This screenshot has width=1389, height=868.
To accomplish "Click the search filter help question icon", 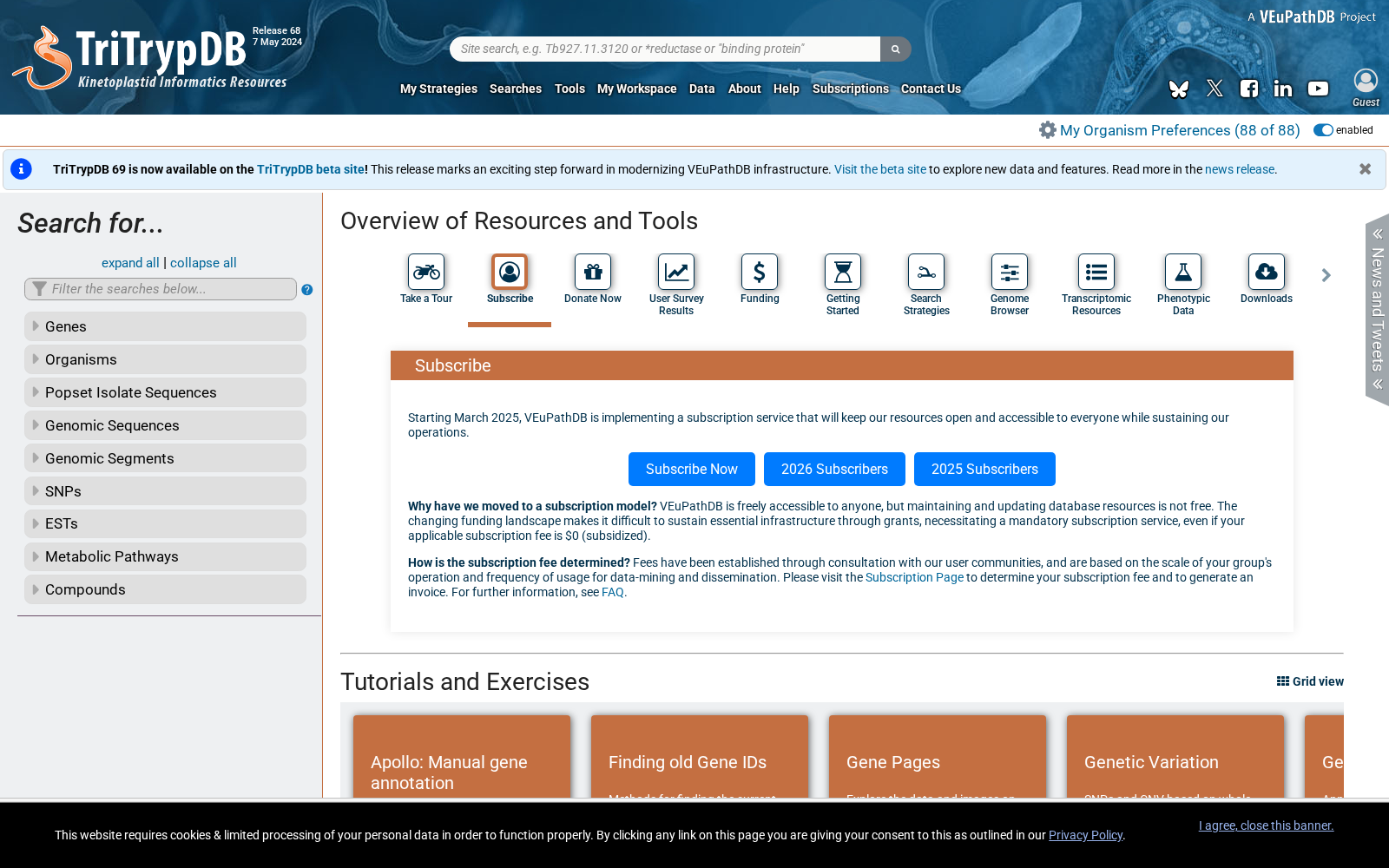I will click(x=307, y=290).
